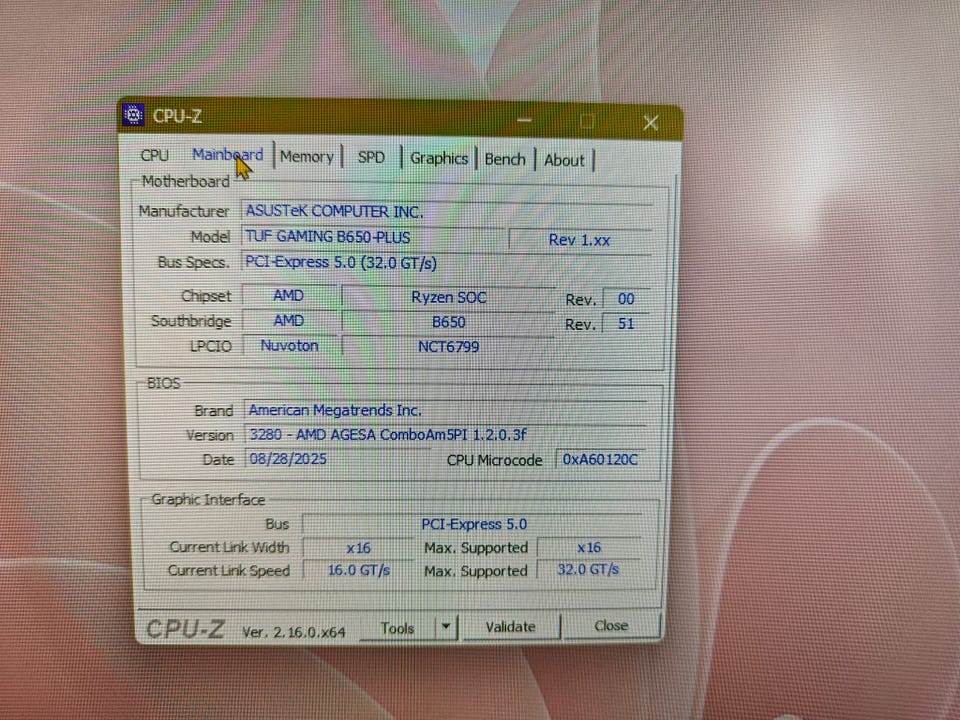Click the TUF GAMING B650-PLUS model value
This screenshot has width=960, height=720.
(x=372, y=237)
